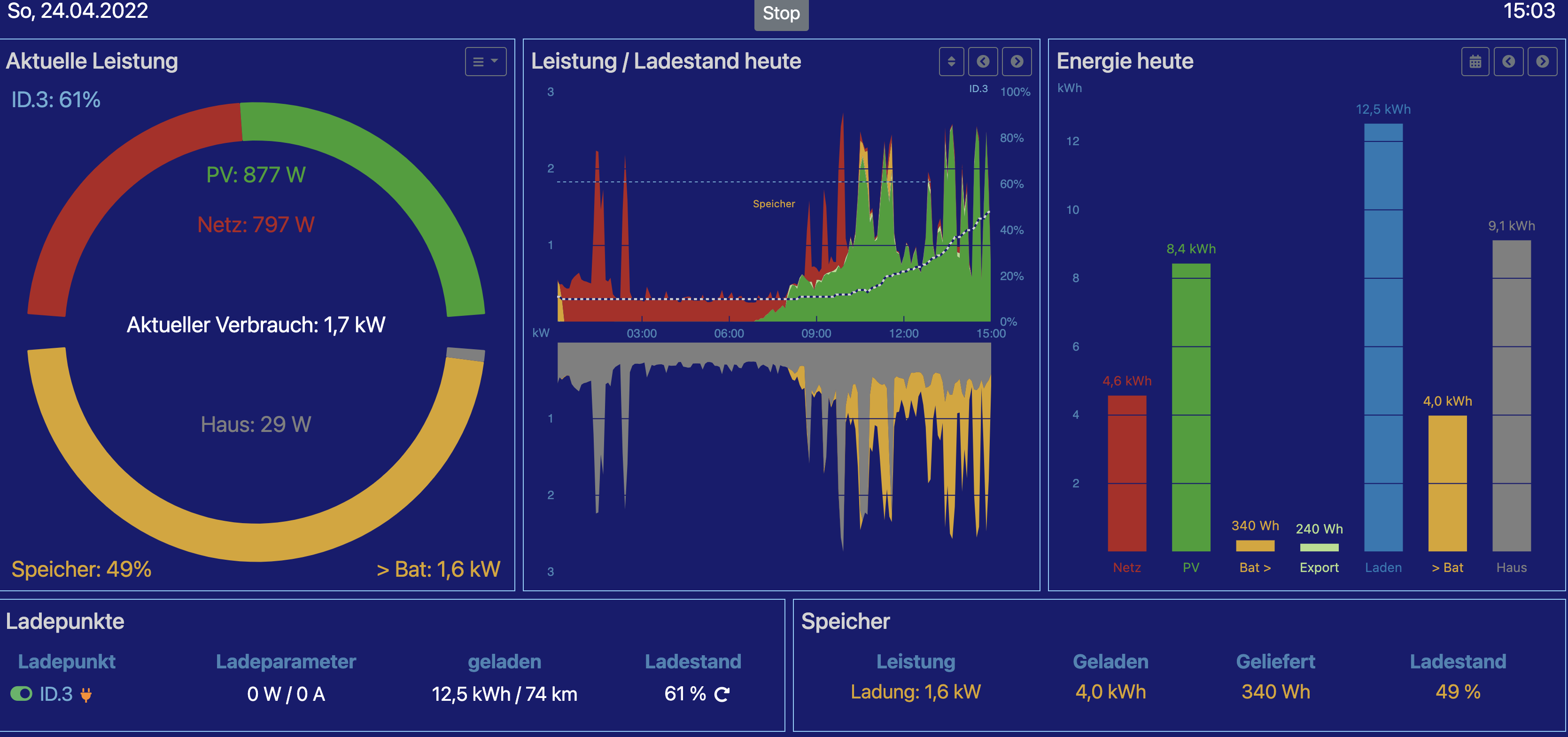Viewport: 1568px width, 737px height.
Task: Click the Speicher legend in power graph
Action: pos(774,204)
